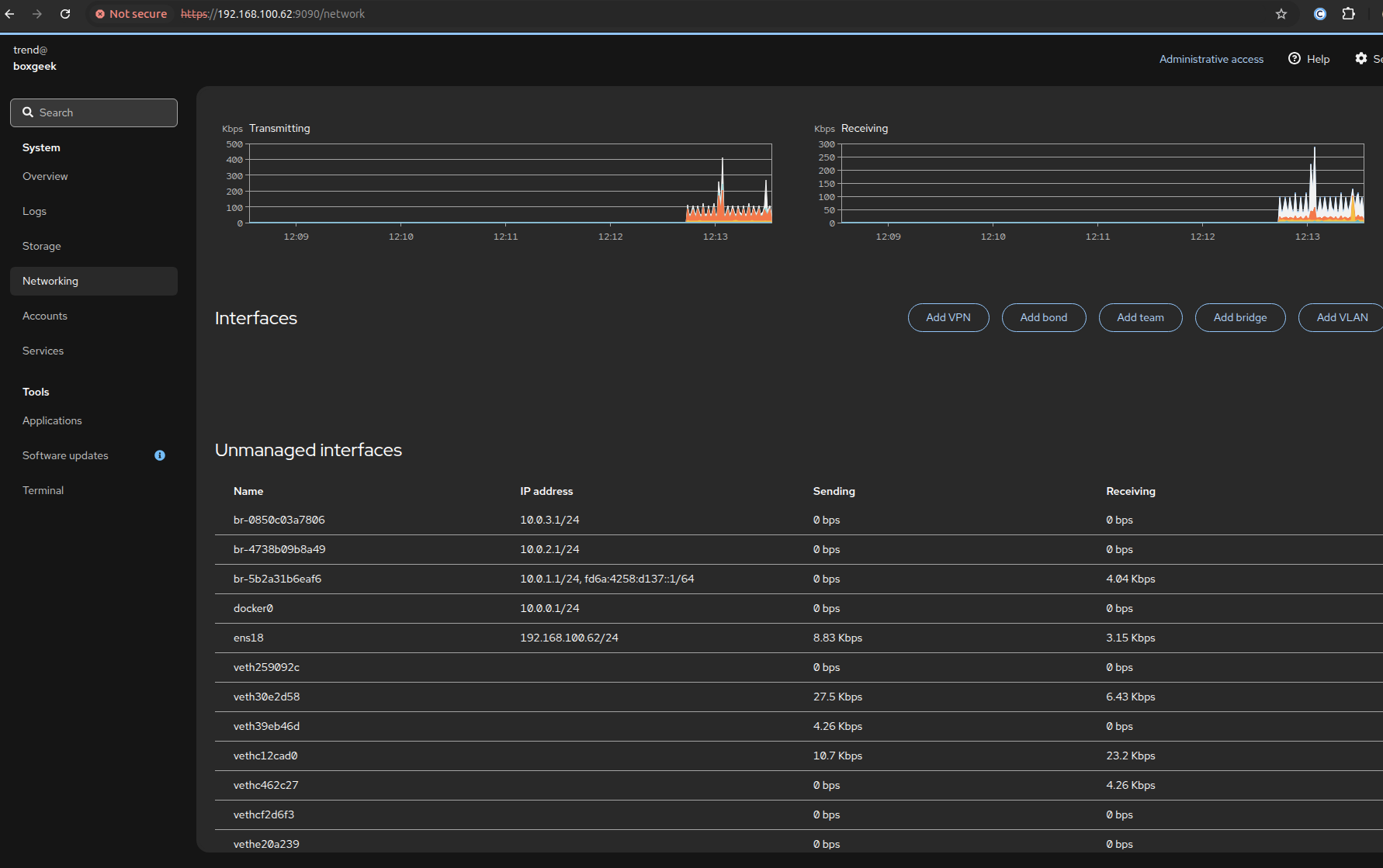Click the Not secure warning badge
Screen dimensions: 1383x868
(x=131, y=14)
